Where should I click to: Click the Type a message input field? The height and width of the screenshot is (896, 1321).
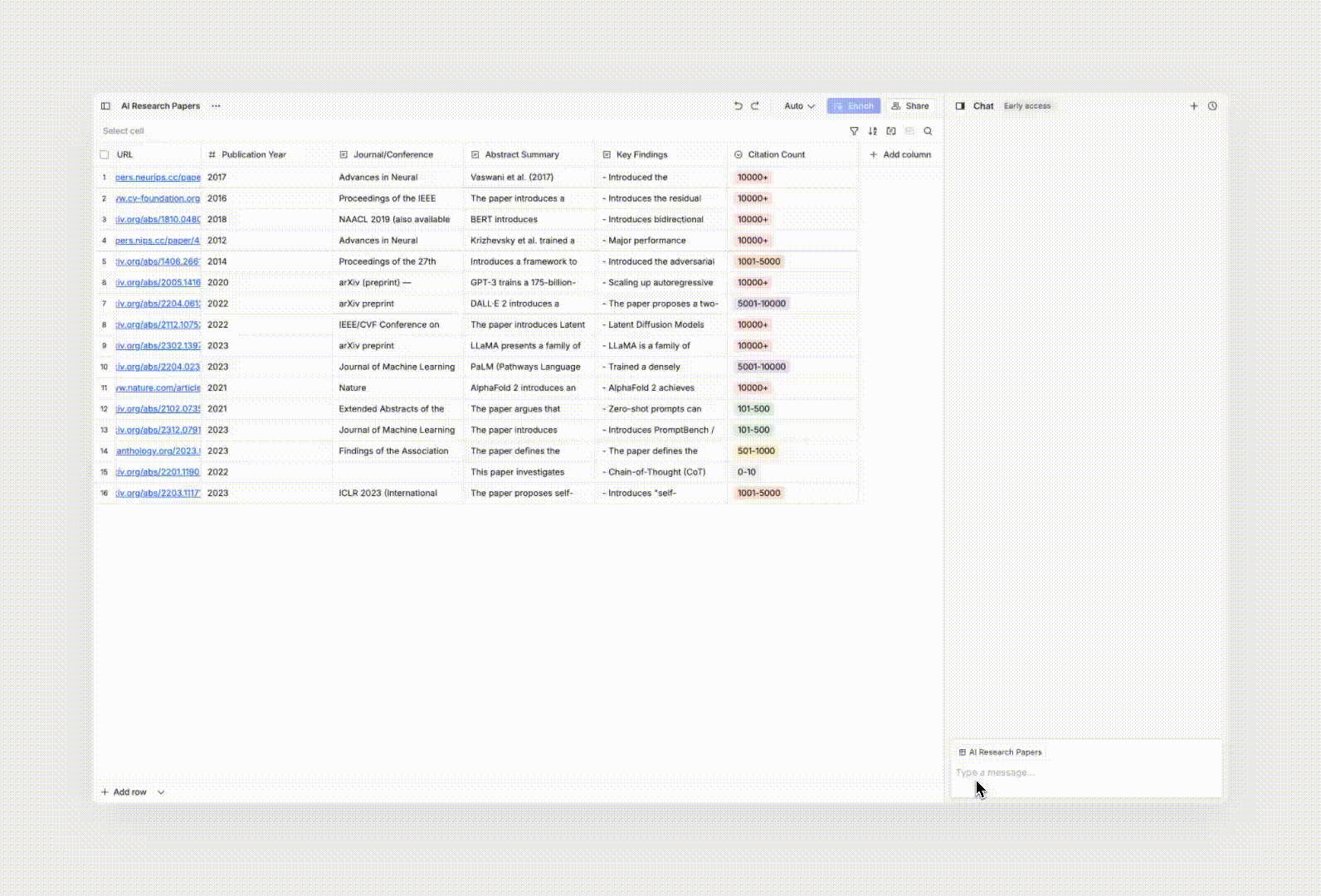pyautogui.click(x=1085, y=773)
